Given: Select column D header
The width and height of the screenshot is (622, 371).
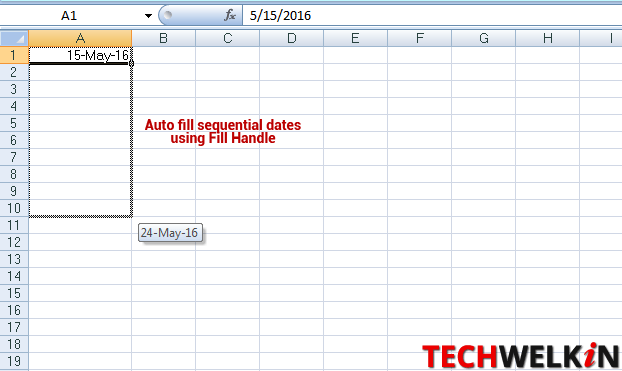Looking at the screenshot, I should 292,38.
